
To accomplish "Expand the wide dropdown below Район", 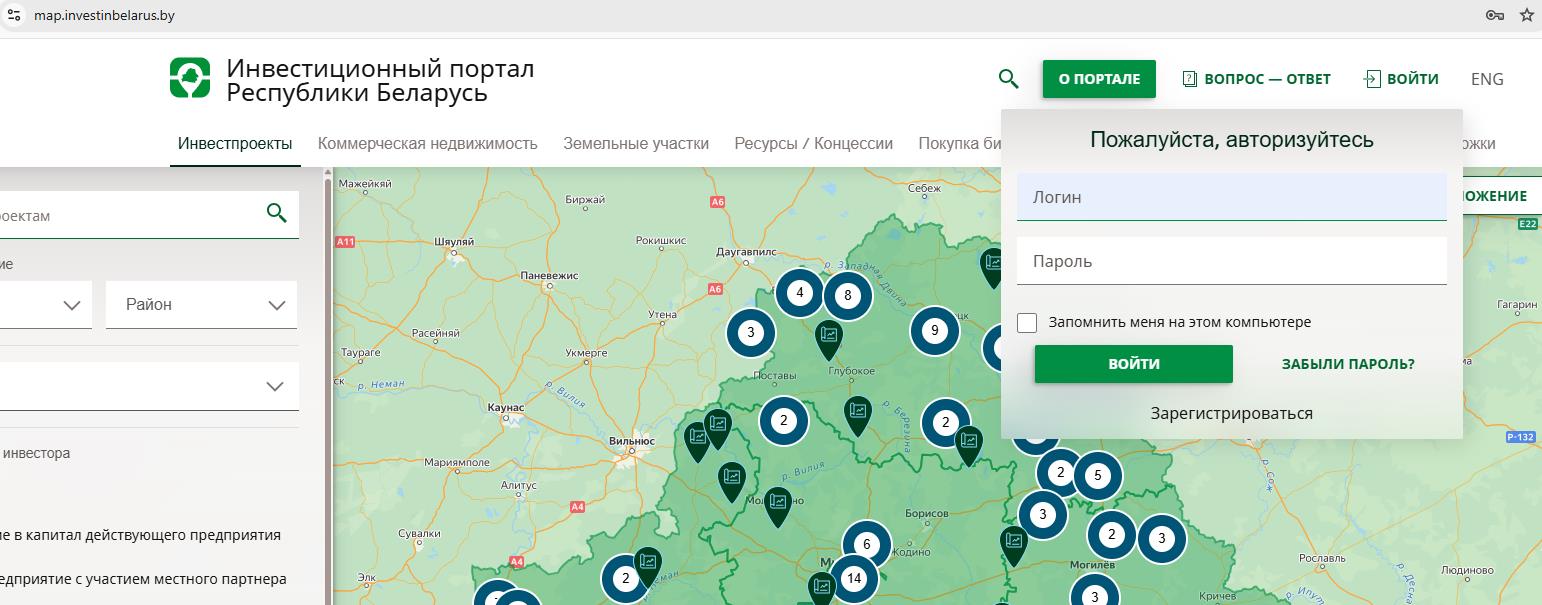I will pos(150,386).
